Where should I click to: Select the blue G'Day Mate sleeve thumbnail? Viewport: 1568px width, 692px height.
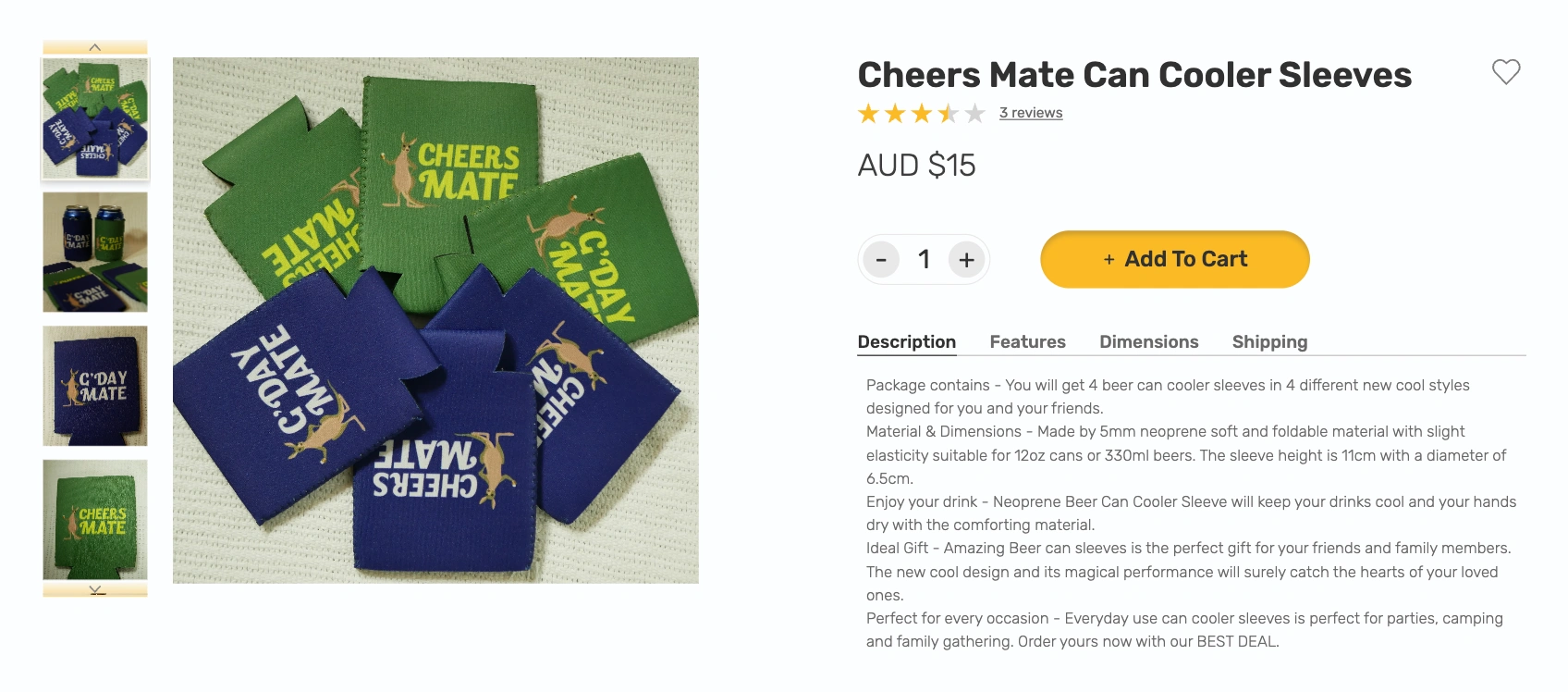(x=95, y=386)
